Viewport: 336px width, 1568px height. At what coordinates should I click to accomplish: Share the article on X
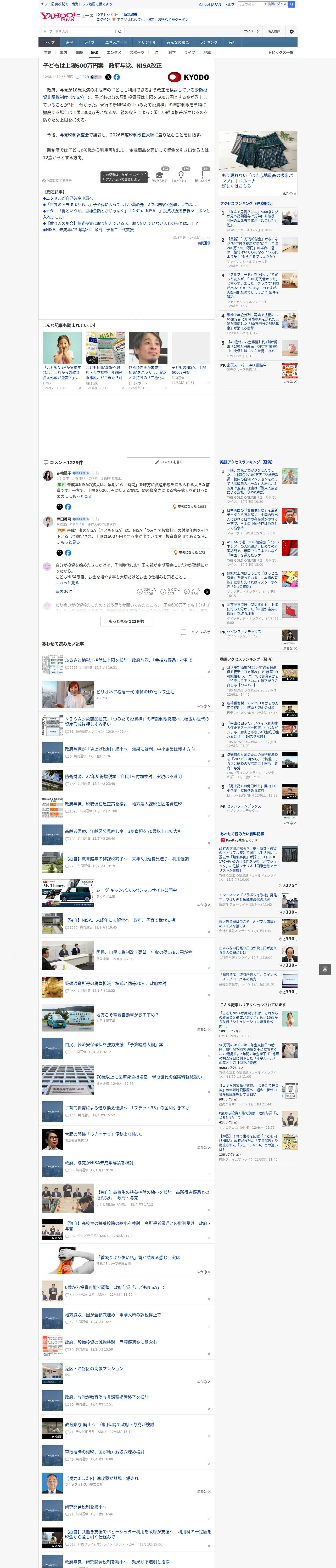[109, 77]
